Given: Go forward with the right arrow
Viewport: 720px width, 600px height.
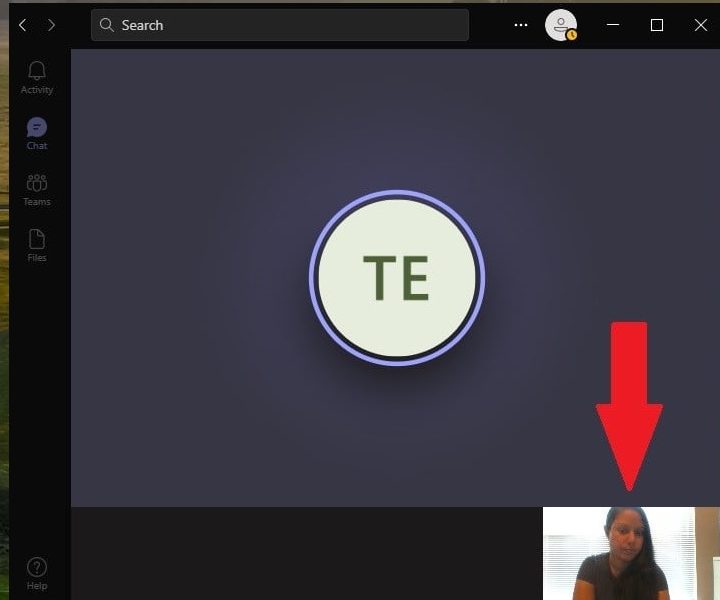Looking at the screenshot, I should pos(51,25).
